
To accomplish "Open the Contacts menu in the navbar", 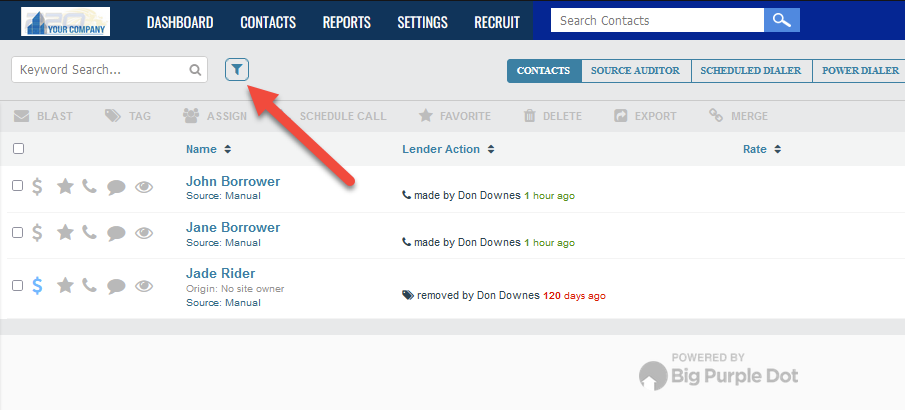I will pyautogui.click(x=268, y=23).
